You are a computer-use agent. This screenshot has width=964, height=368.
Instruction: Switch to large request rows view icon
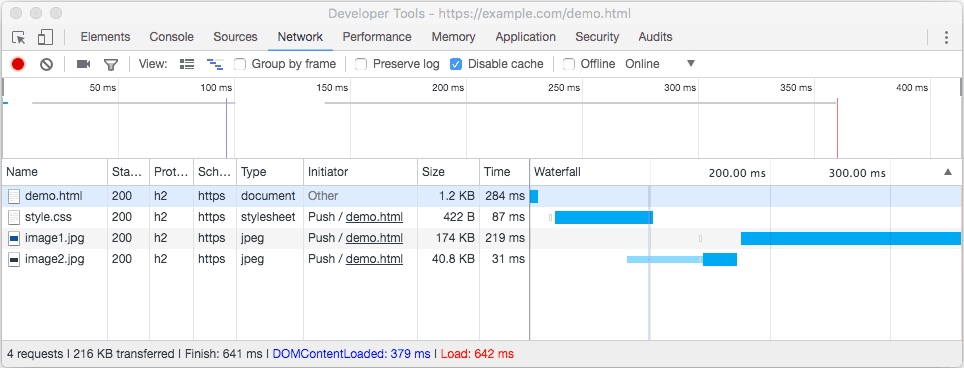point(187,64)
